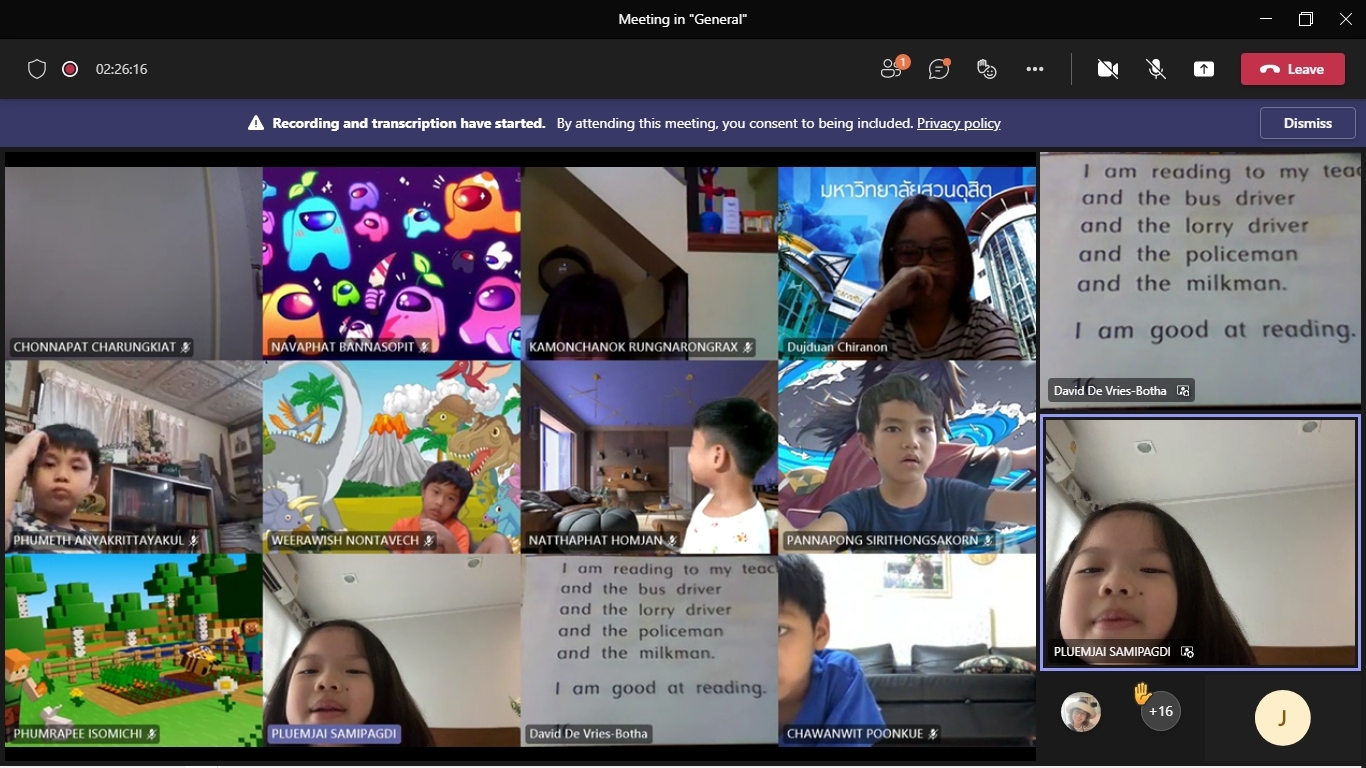The height and width of the screenshot is (768, 1366).
Task: Open the Privacy policy link
Action: tap(958, 124)
